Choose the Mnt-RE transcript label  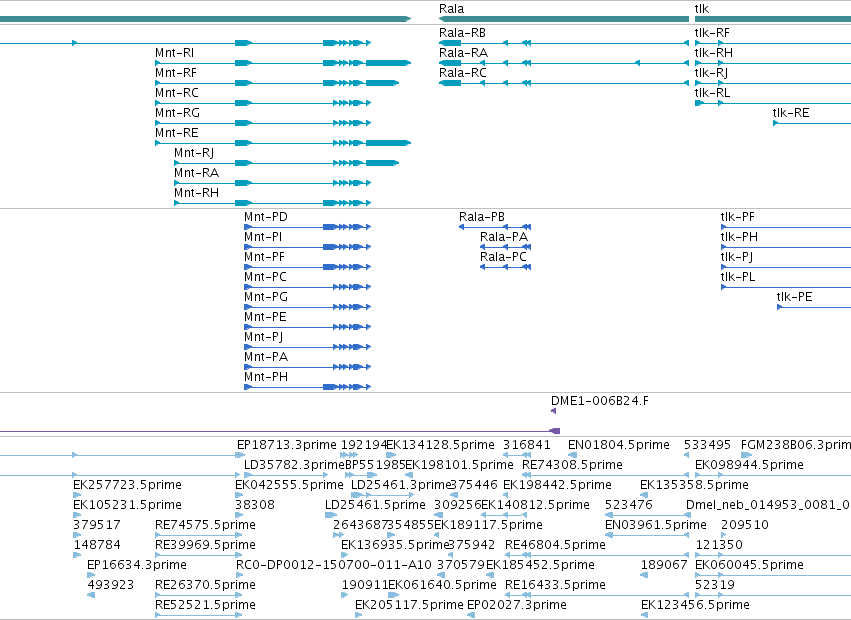pos(177,133)
